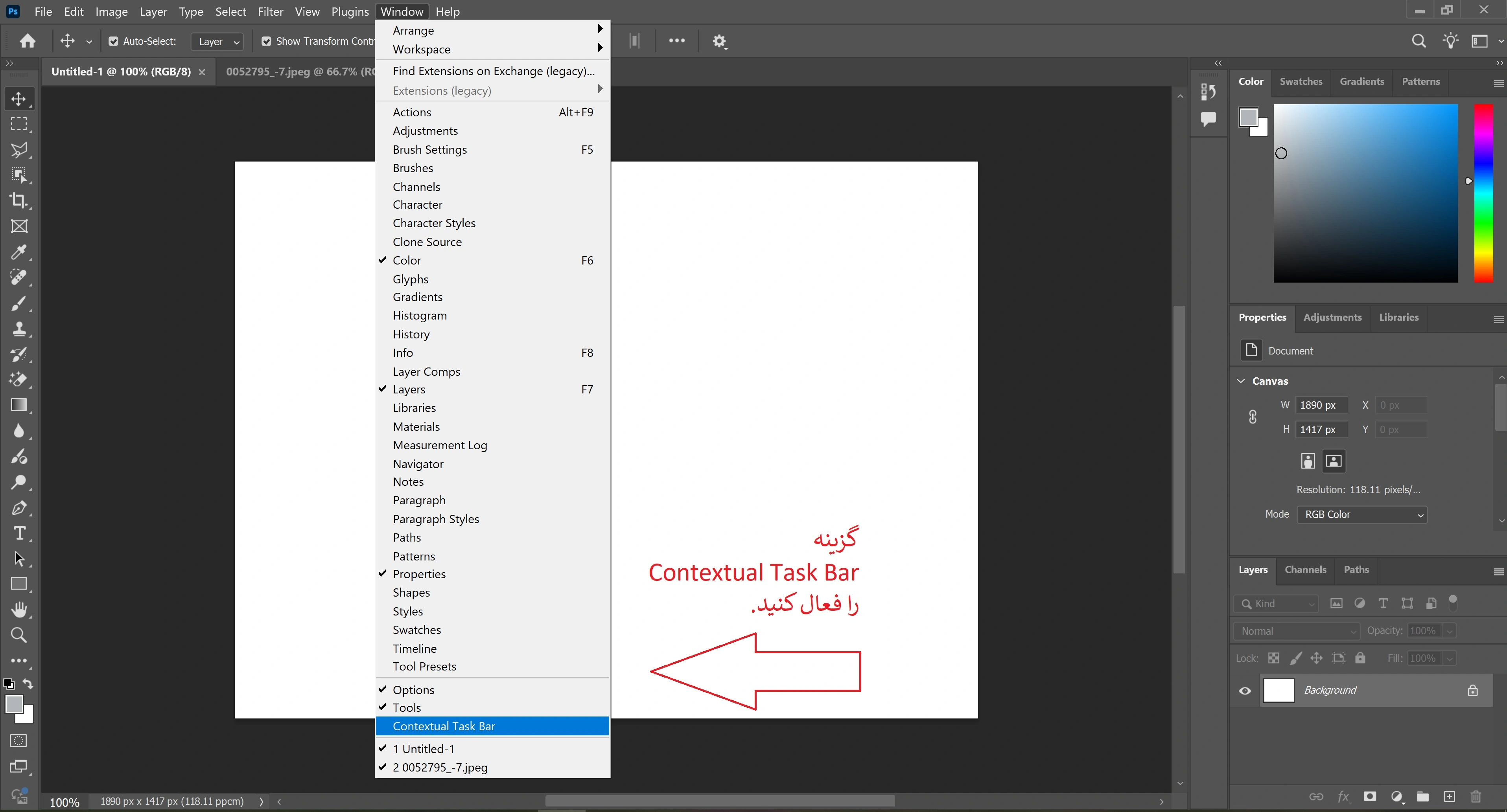Screen dimensions: 1507x812
Task: Set canvas to portrait orientation
Action: pos(1308,461)
